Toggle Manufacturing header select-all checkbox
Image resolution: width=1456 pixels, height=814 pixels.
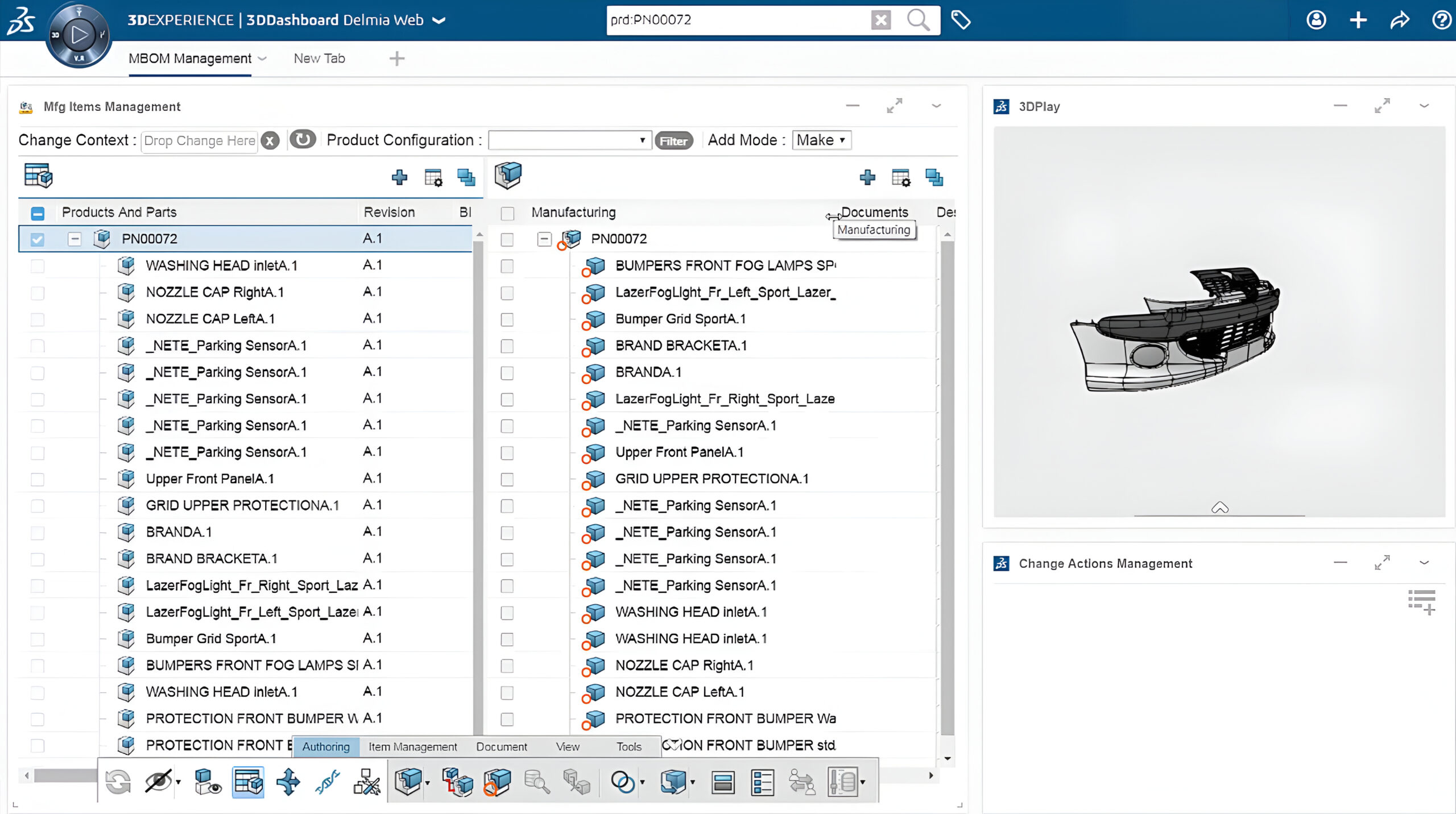(x=507, y=213)
